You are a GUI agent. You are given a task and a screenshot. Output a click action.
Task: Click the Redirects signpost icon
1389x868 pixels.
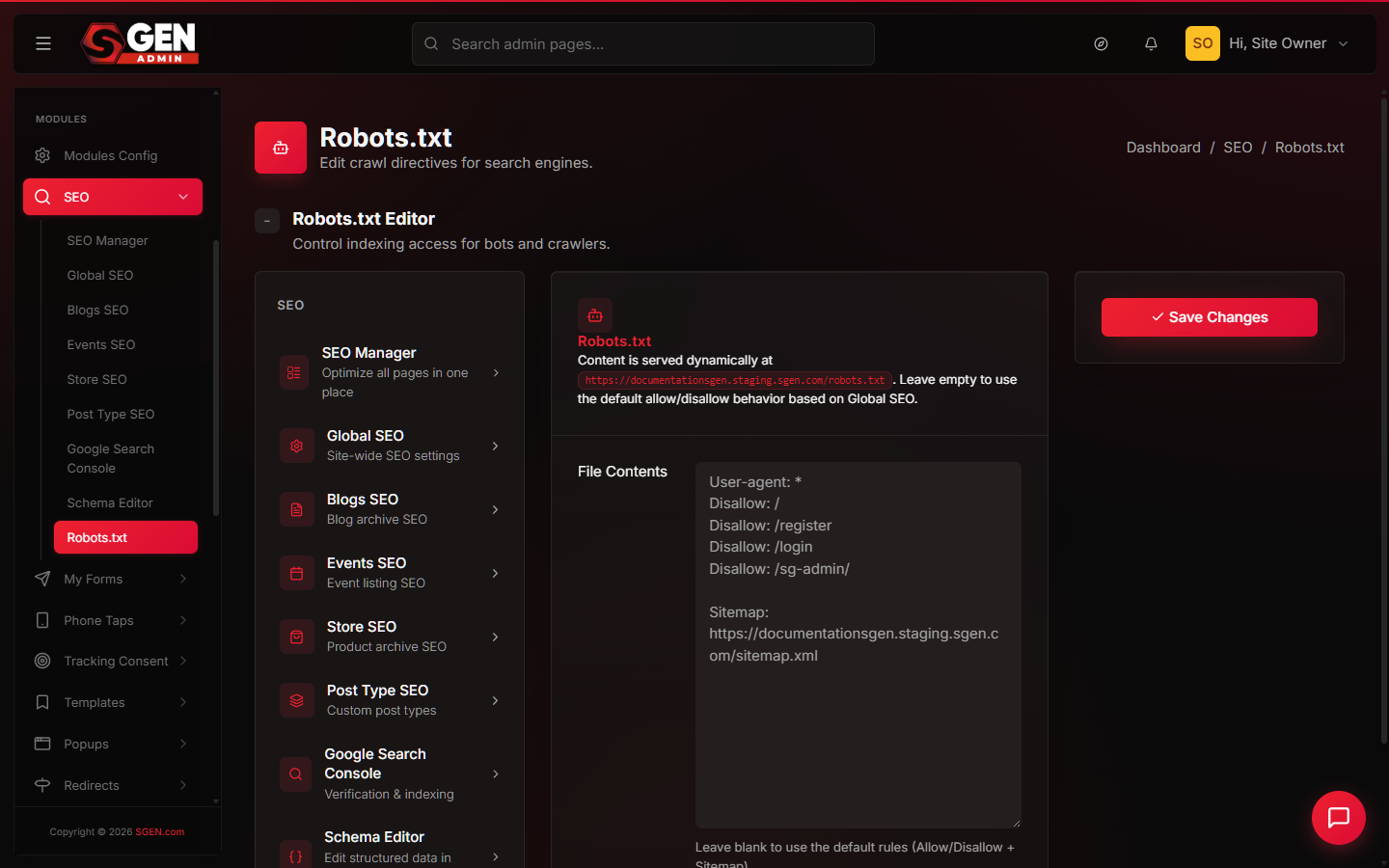point(42,785)
